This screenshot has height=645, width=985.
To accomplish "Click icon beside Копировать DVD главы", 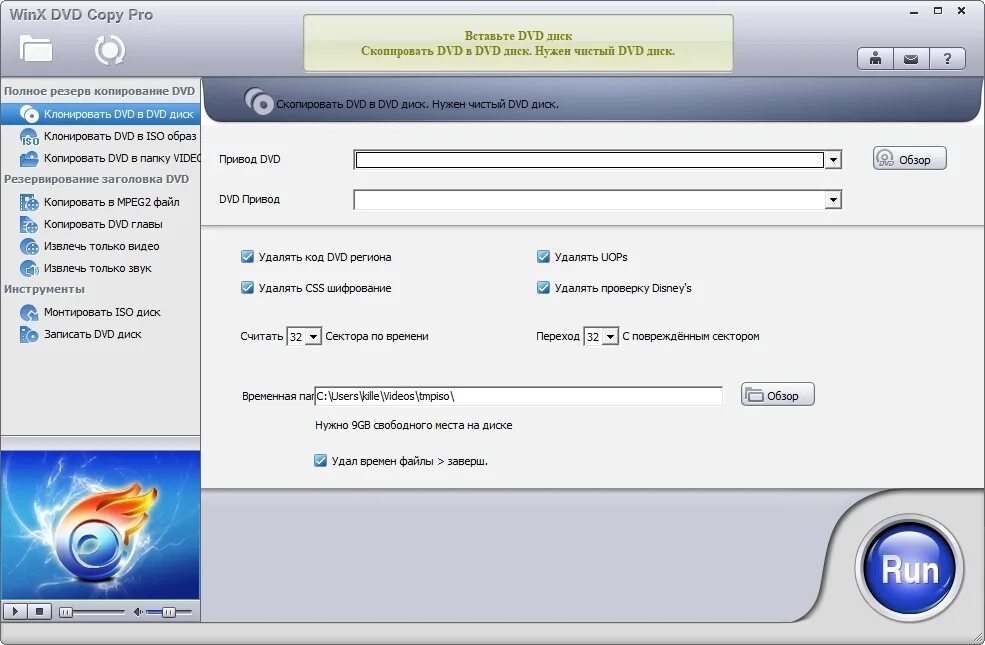I will (x=29, y=224).
